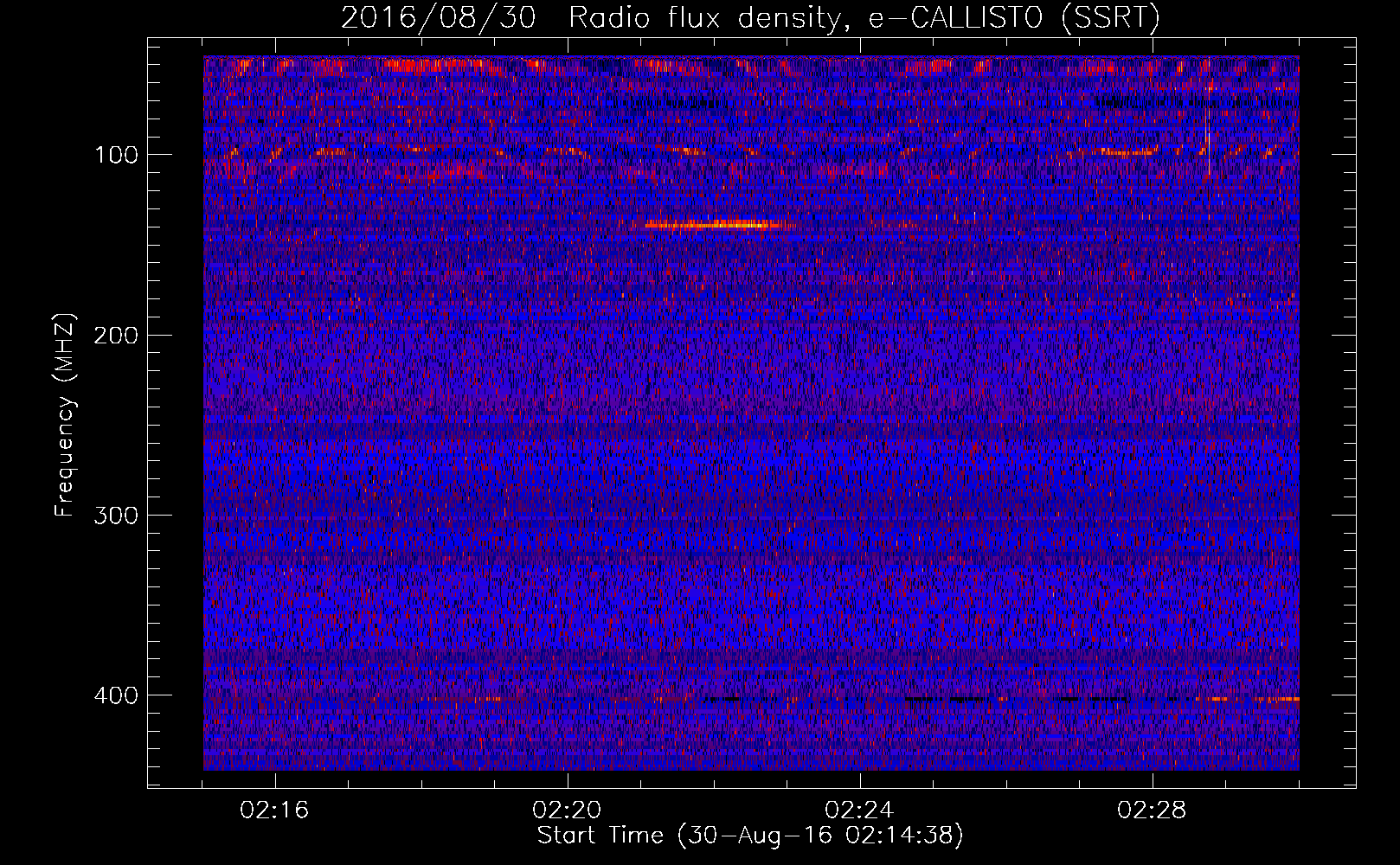Click the 300 frequency tick label
Image resolution: width=1400 pixels, height=865 pixels.
[116, 515]
